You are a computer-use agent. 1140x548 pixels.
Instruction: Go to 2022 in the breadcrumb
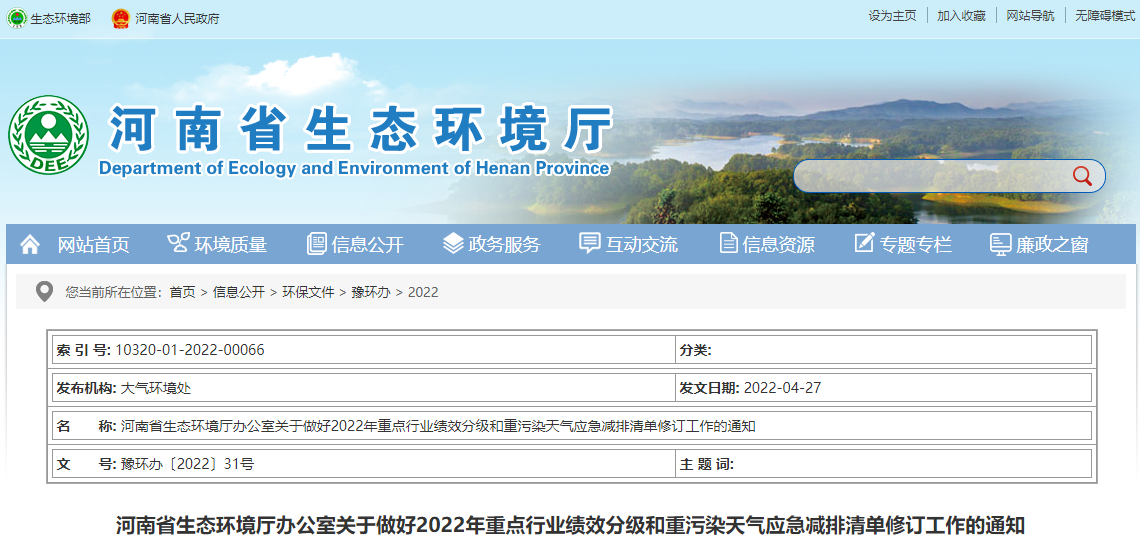(423, 292)
